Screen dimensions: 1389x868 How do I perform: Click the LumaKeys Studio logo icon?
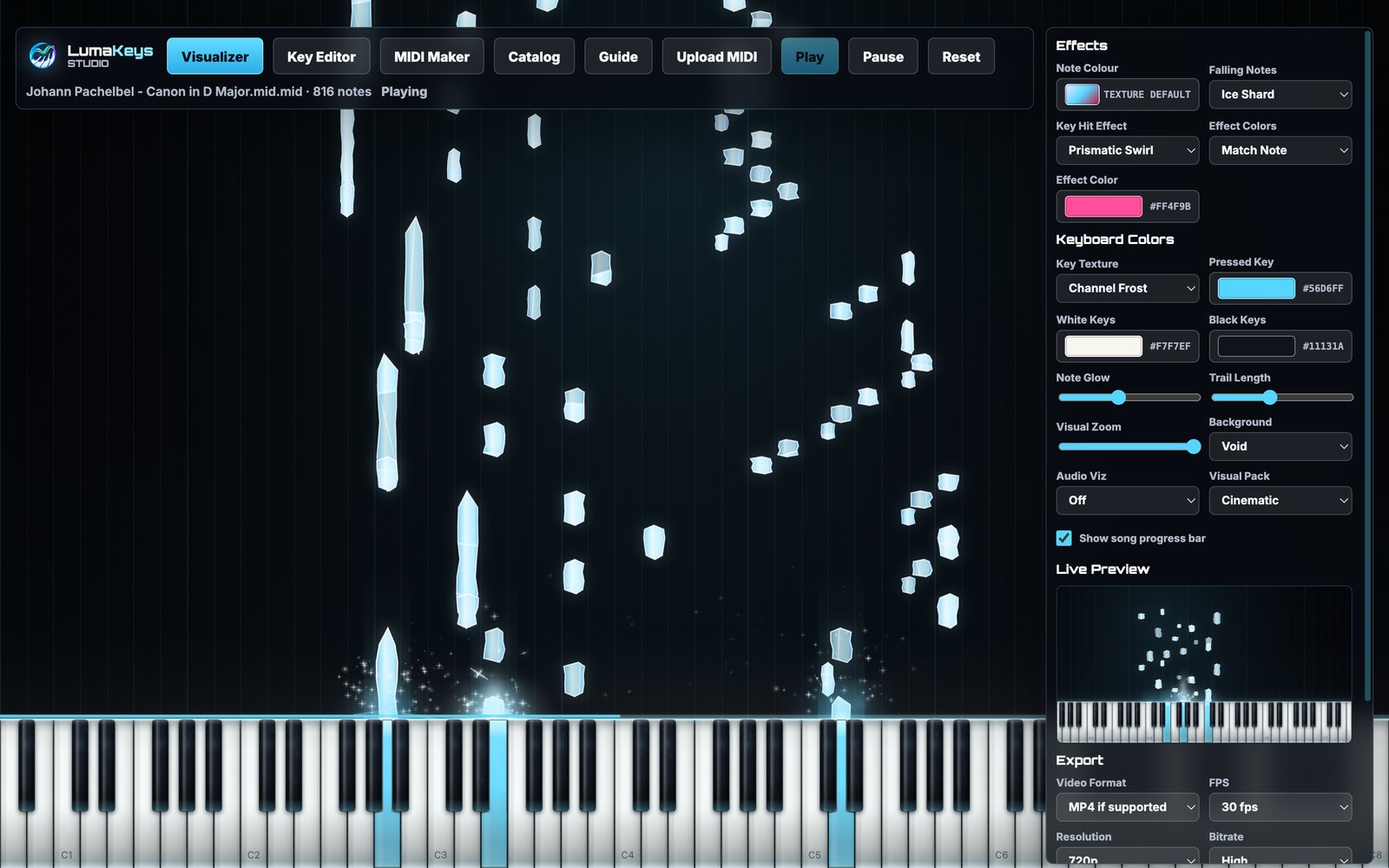42,56
